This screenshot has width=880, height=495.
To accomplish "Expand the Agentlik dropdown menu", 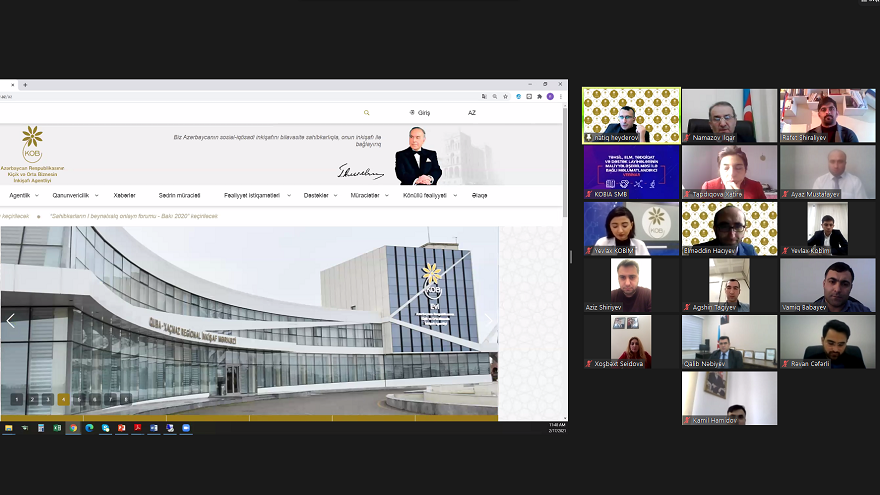I will pyautogui.click(x=23, y=195).
